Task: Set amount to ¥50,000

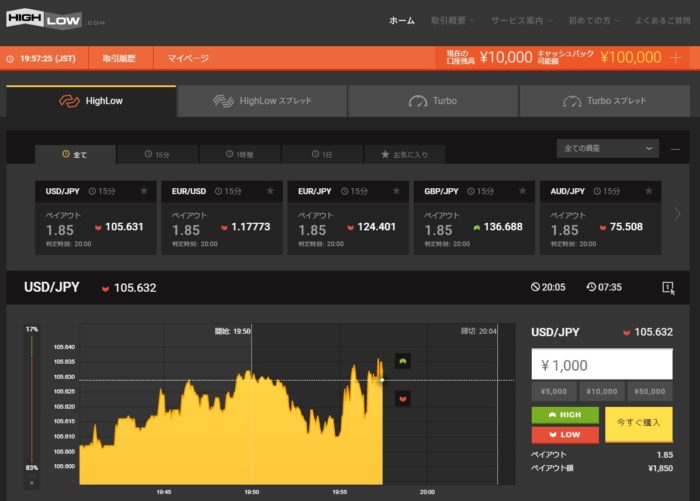Action: click(x=650, y=392)
